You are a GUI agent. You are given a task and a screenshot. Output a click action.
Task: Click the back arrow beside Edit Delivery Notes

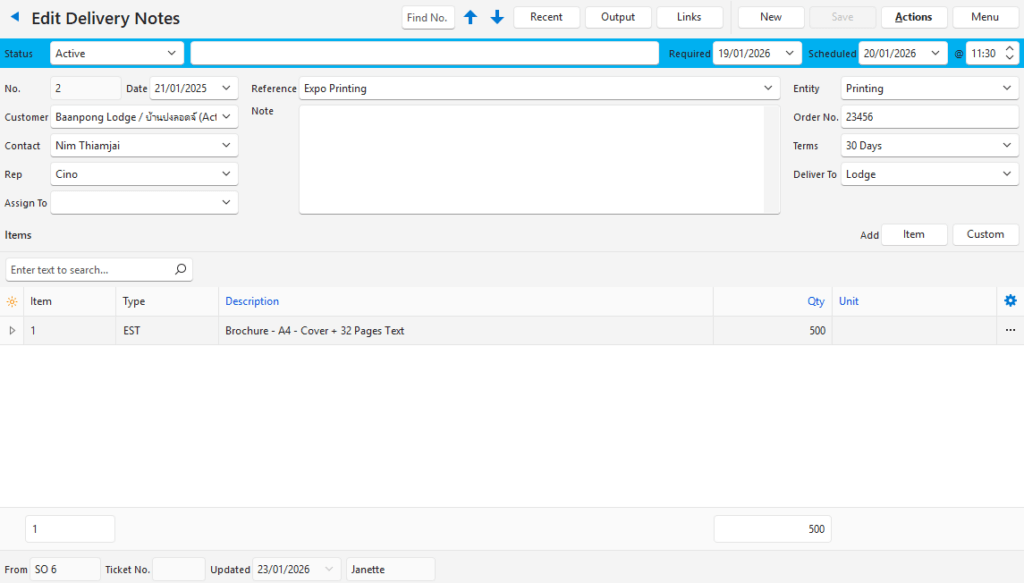click(x=15, y=17)
